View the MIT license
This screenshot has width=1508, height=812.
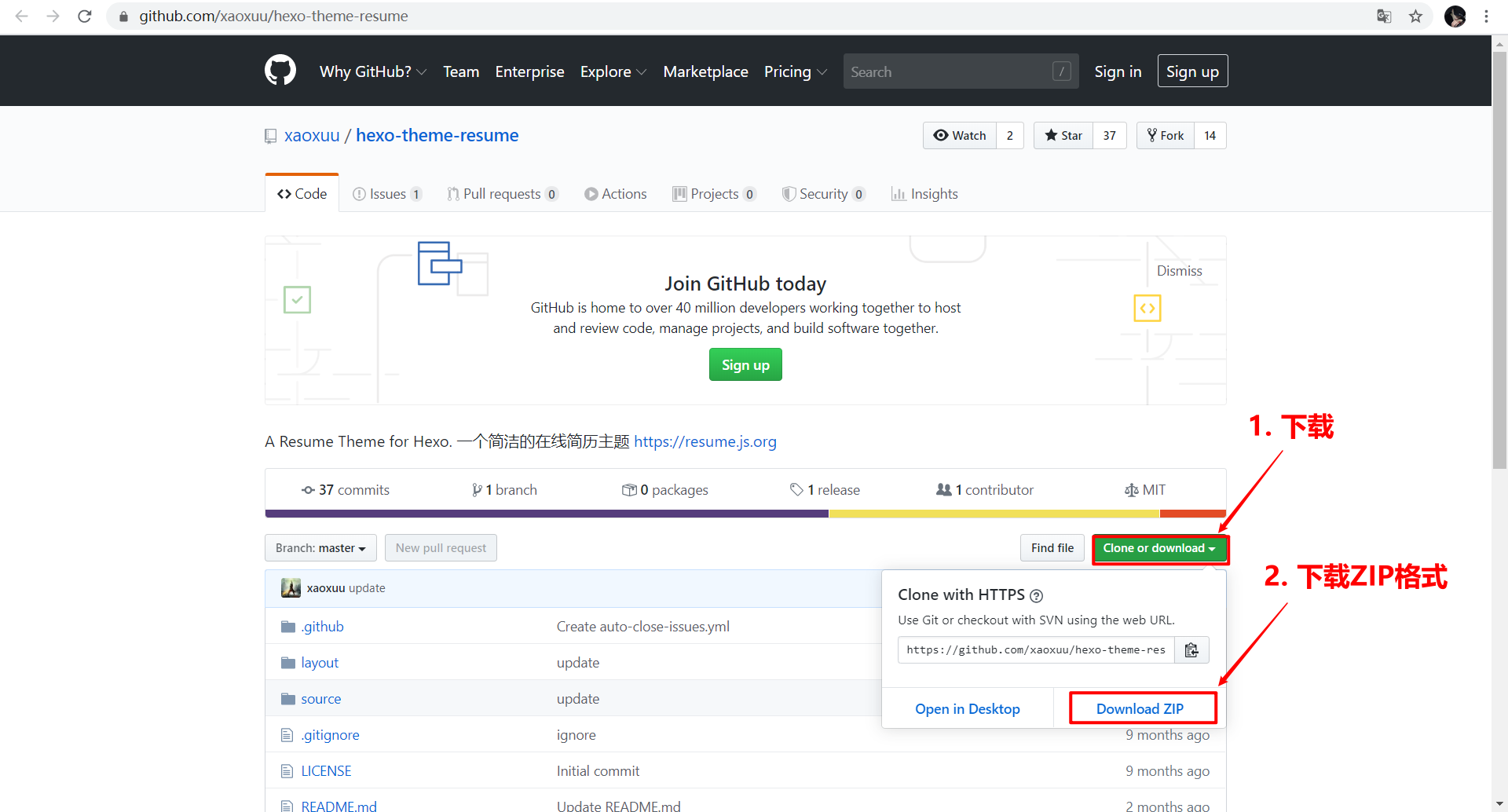(x=1145, y=490)
